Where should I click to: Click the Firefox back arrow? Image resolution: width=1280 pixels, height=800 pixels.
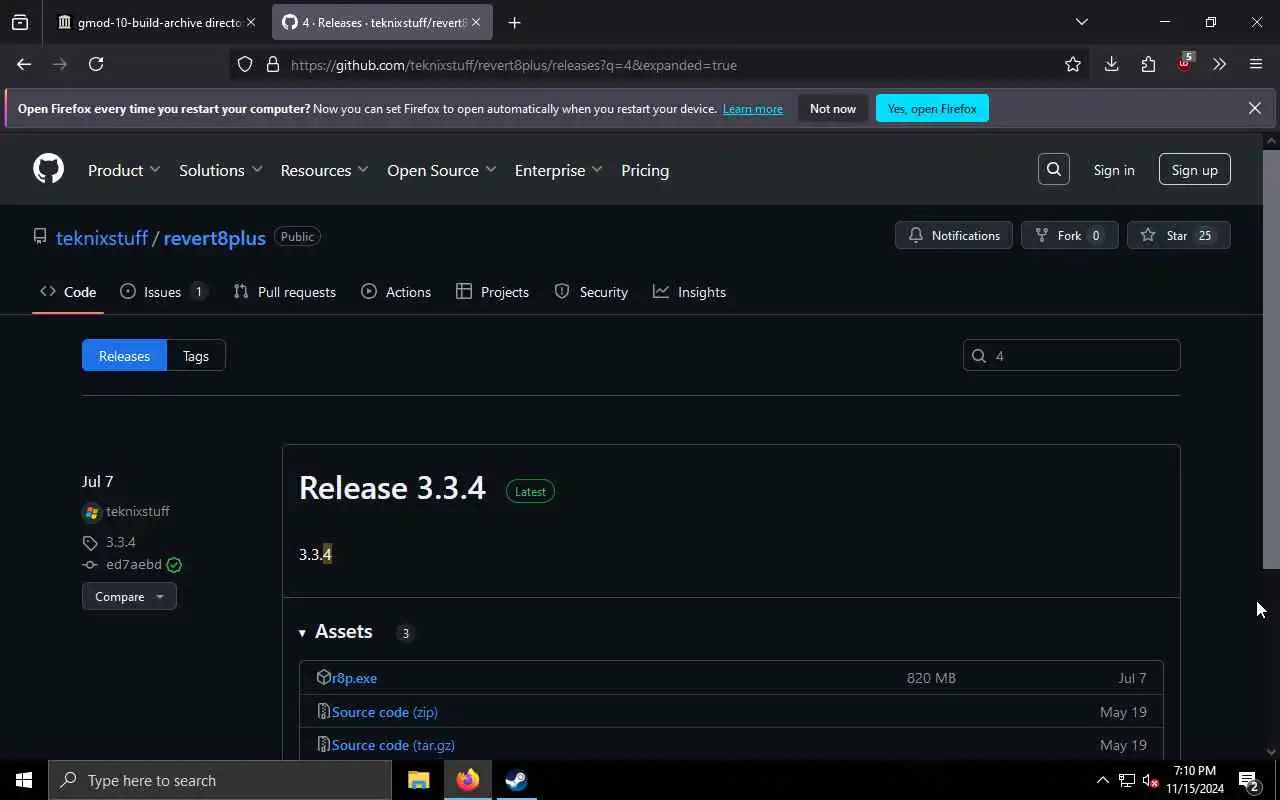[x=24, y=64]
